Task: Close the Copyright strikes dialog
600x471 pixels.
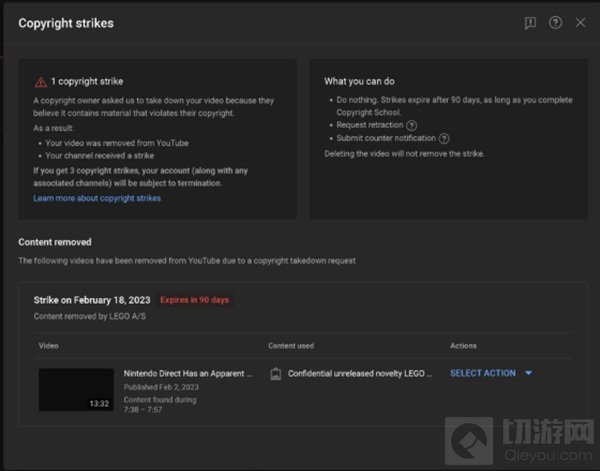Action: point(581,23)
